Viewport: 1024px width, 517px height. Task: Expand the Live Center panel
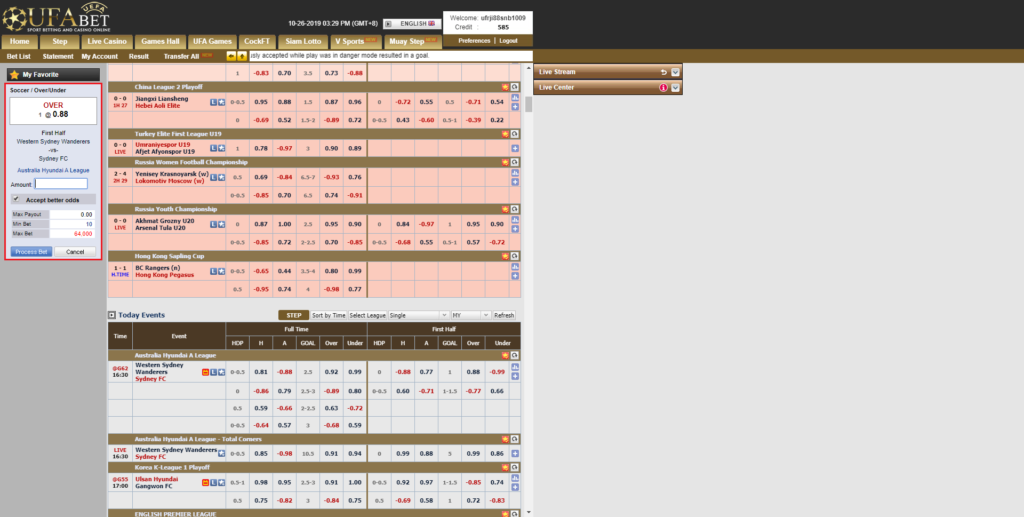point(675,87)
